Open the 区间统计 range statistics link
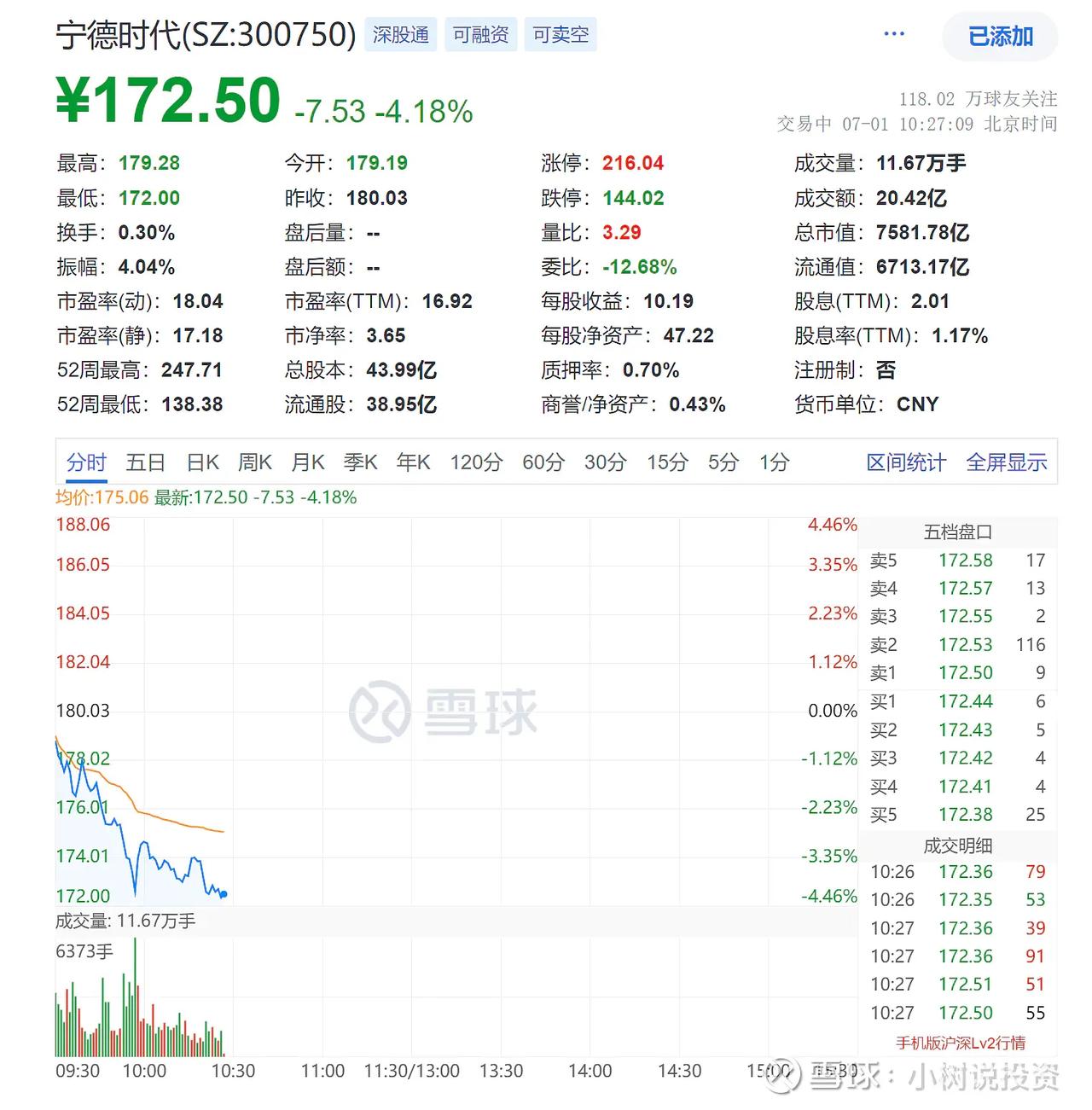Screen dimensions: 1092x1110 pos(906,462)
